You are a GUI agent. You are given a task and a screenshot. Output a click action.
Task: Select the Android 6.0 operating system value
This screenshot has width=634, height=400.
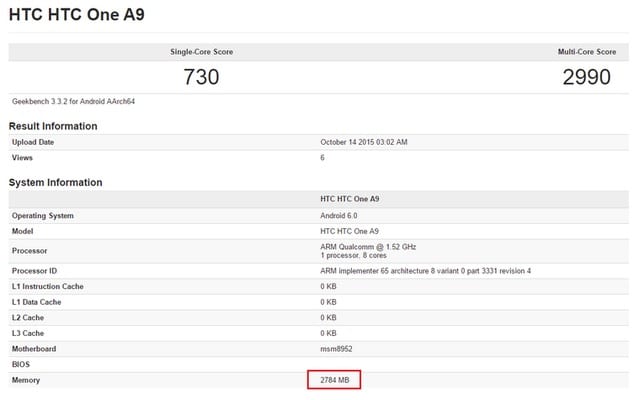coord(340,215)
